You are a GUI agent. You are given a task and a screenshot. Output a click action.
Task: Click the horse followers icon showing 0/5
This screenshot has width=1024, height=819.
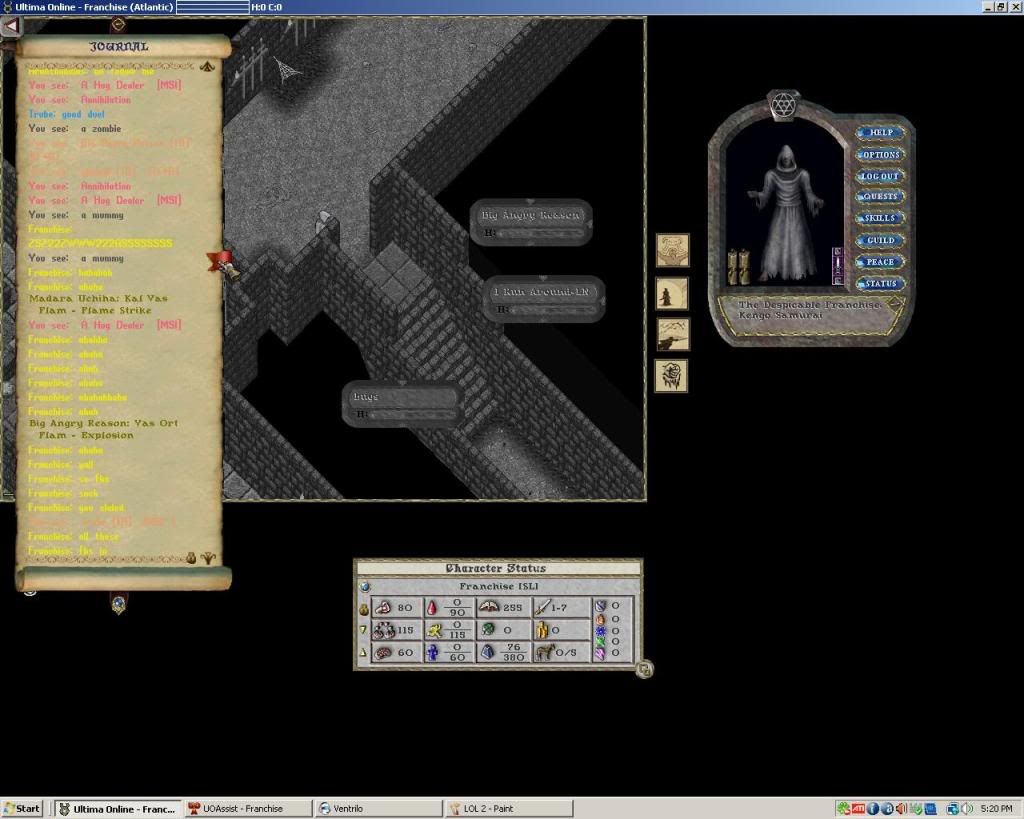pos(545,652)
